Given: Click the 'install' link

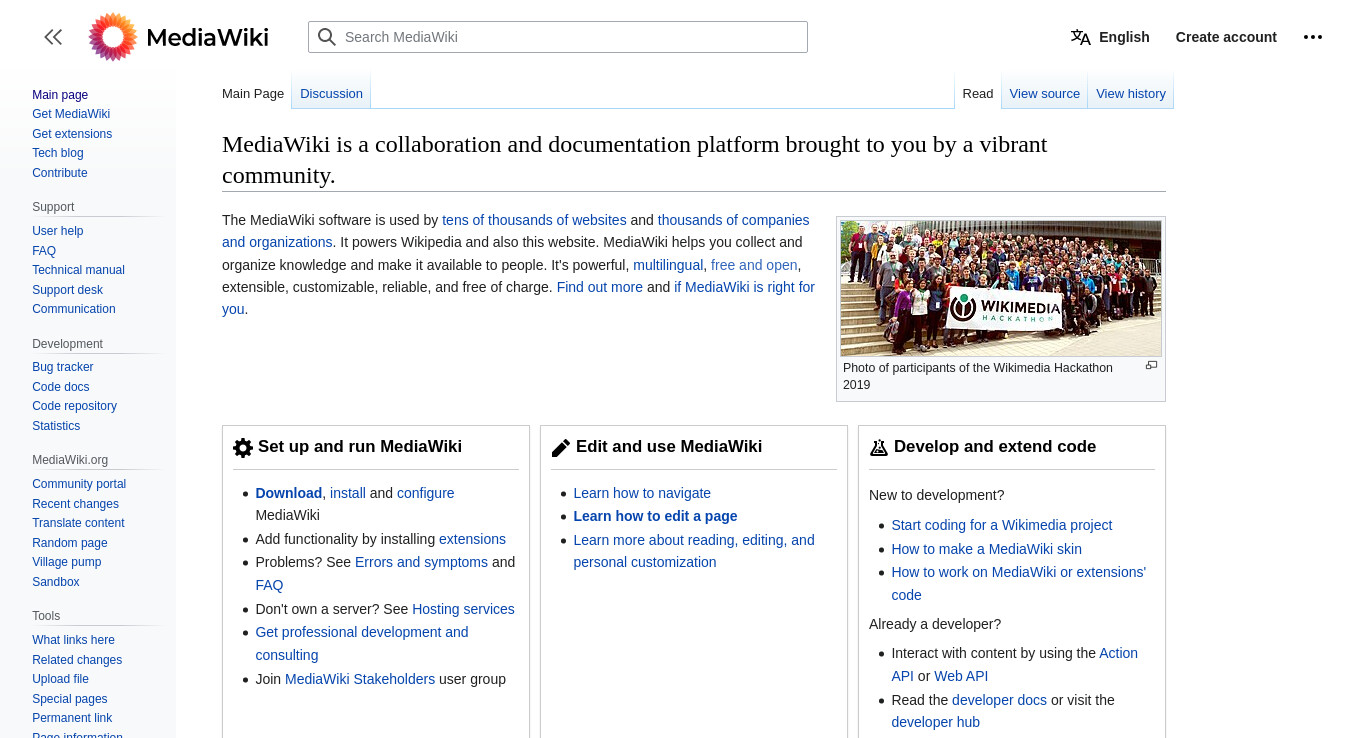Looking at the screenshot, I should pos(348,493).
